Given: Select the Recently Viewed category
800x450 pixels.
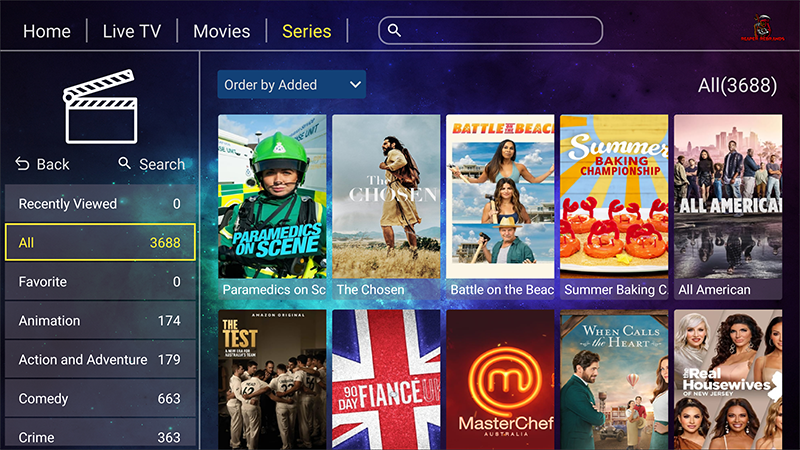Looking at the screenshot, I should point(100,204).
